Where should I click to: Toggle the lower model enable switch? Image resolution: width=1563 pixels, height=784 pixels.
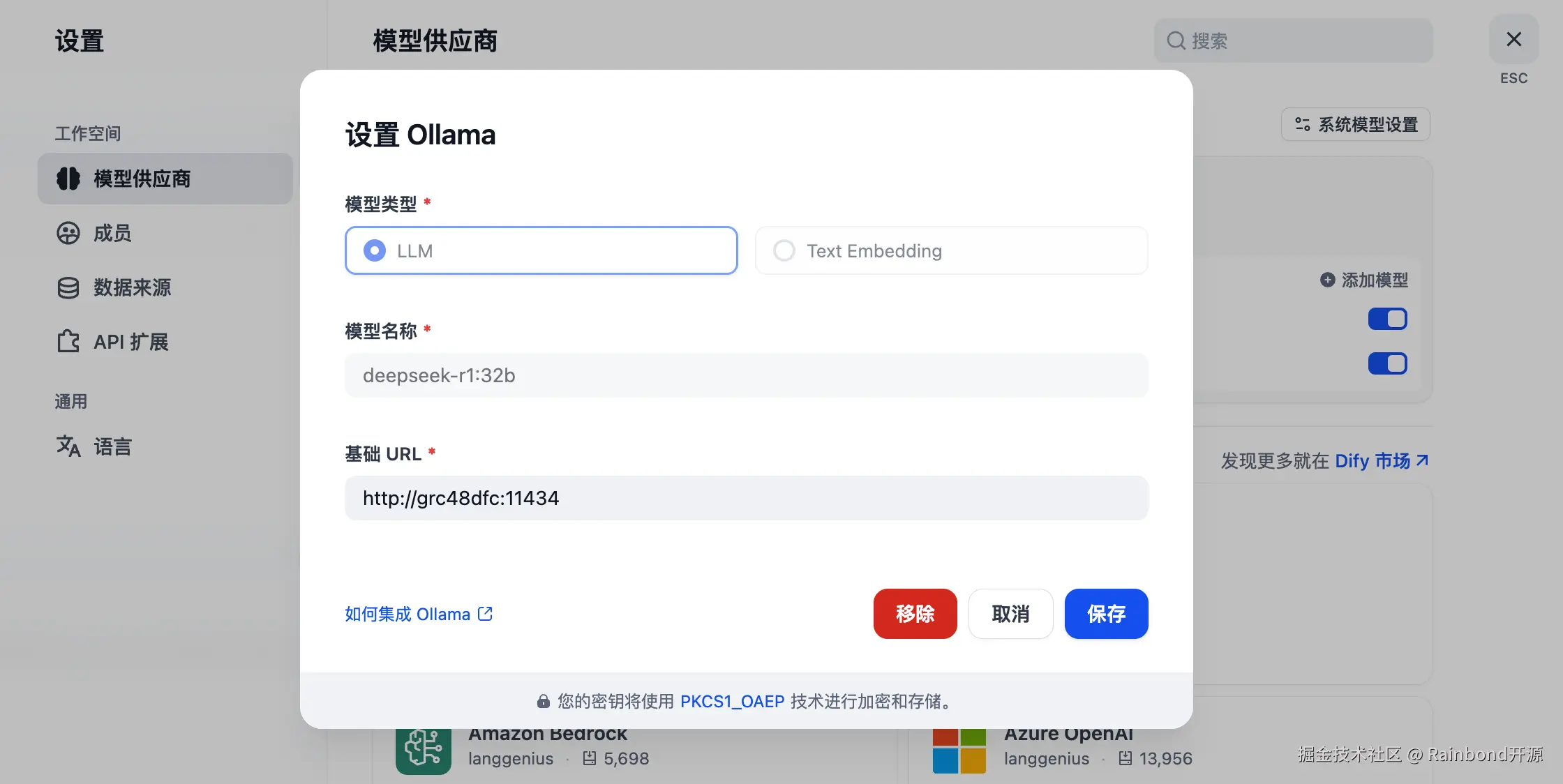point(1387,363)
